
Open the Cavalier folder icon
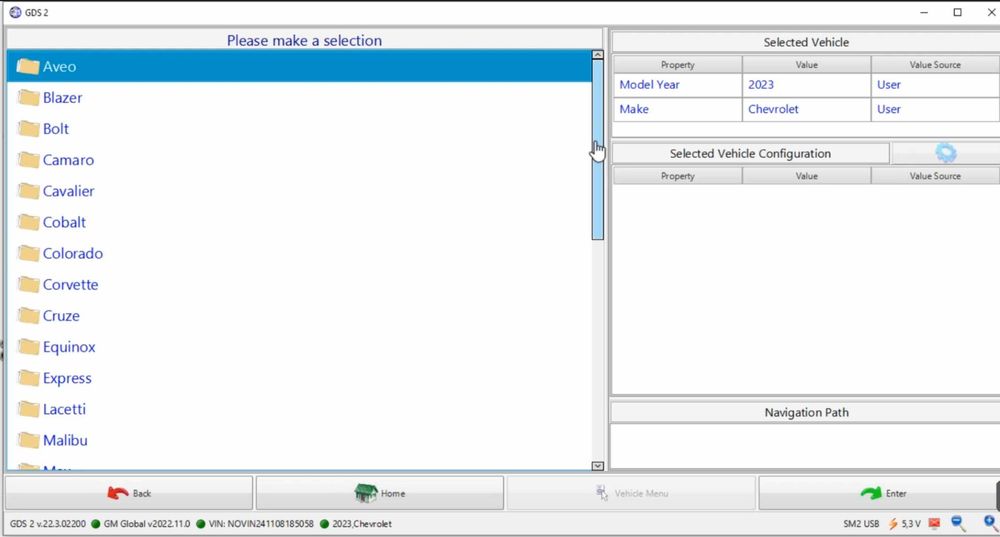point(28,191)
